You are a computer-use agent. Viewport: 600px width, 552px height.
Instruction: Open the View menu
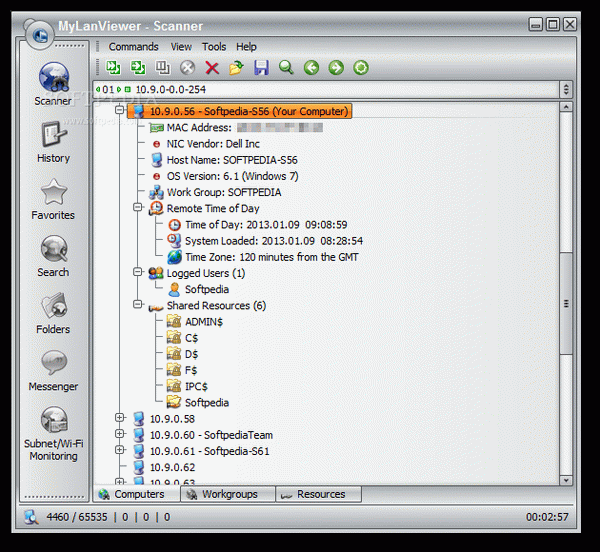click(x=181, y=47)
